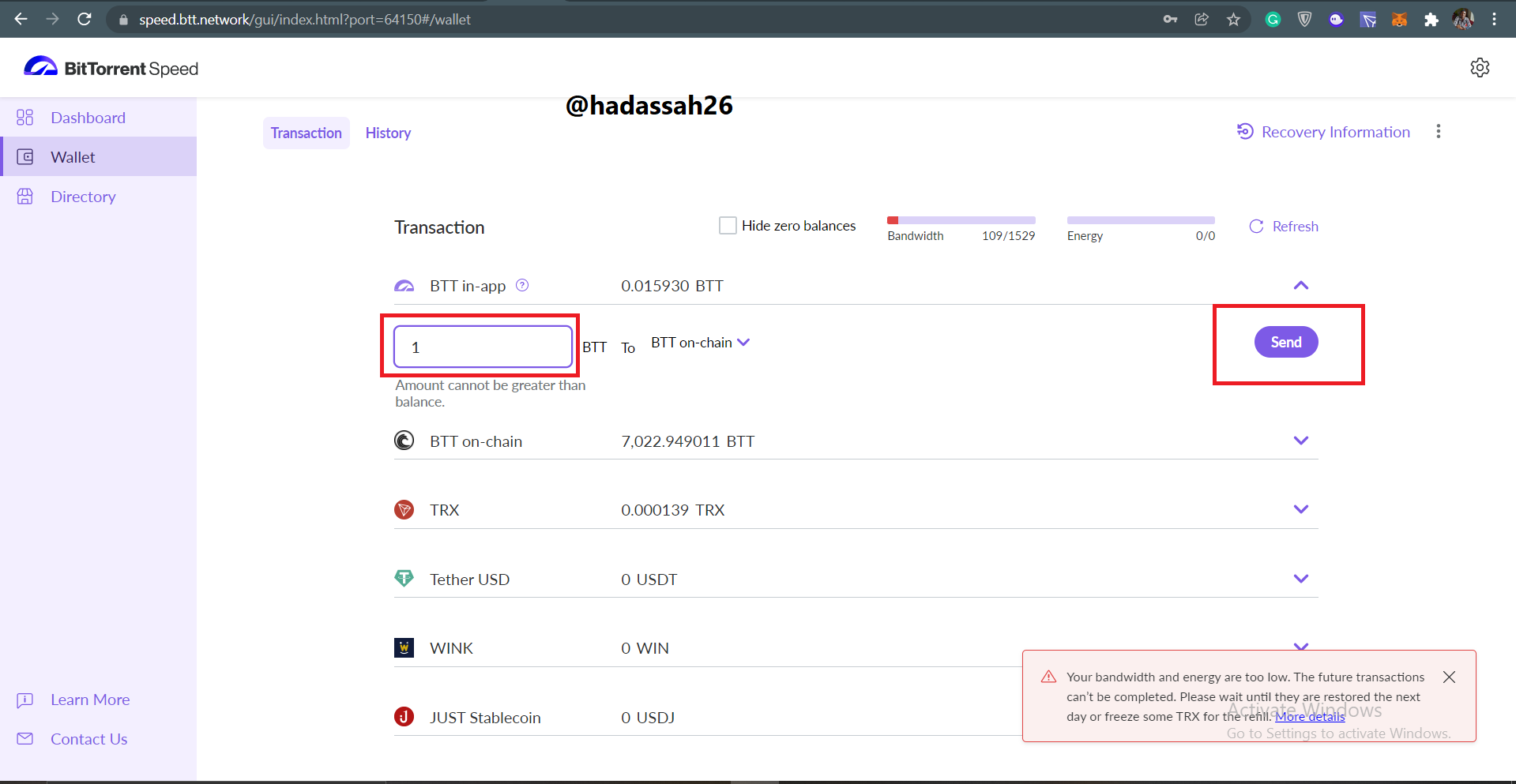This screenshot has height=784, width=1516.
Task: Click the Tether USD token icon
Action: tap(404, 579)
